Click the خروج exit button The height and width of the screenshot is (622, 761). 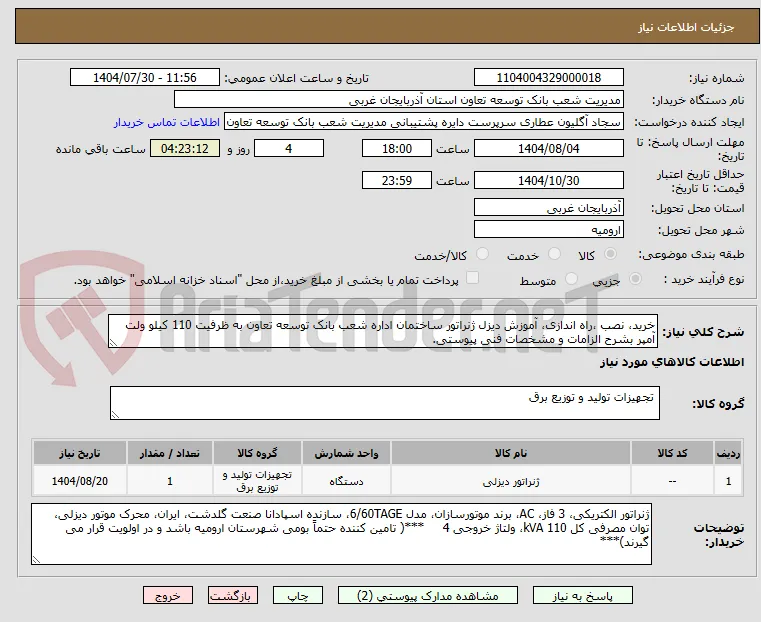click(168, 596)
